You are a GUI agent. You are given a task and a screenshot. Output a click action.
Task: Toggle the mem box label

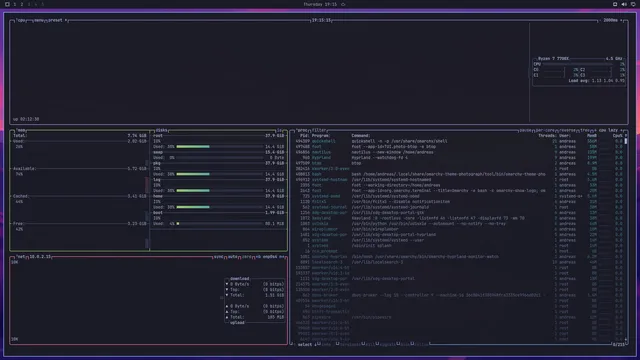click(21, 130)
